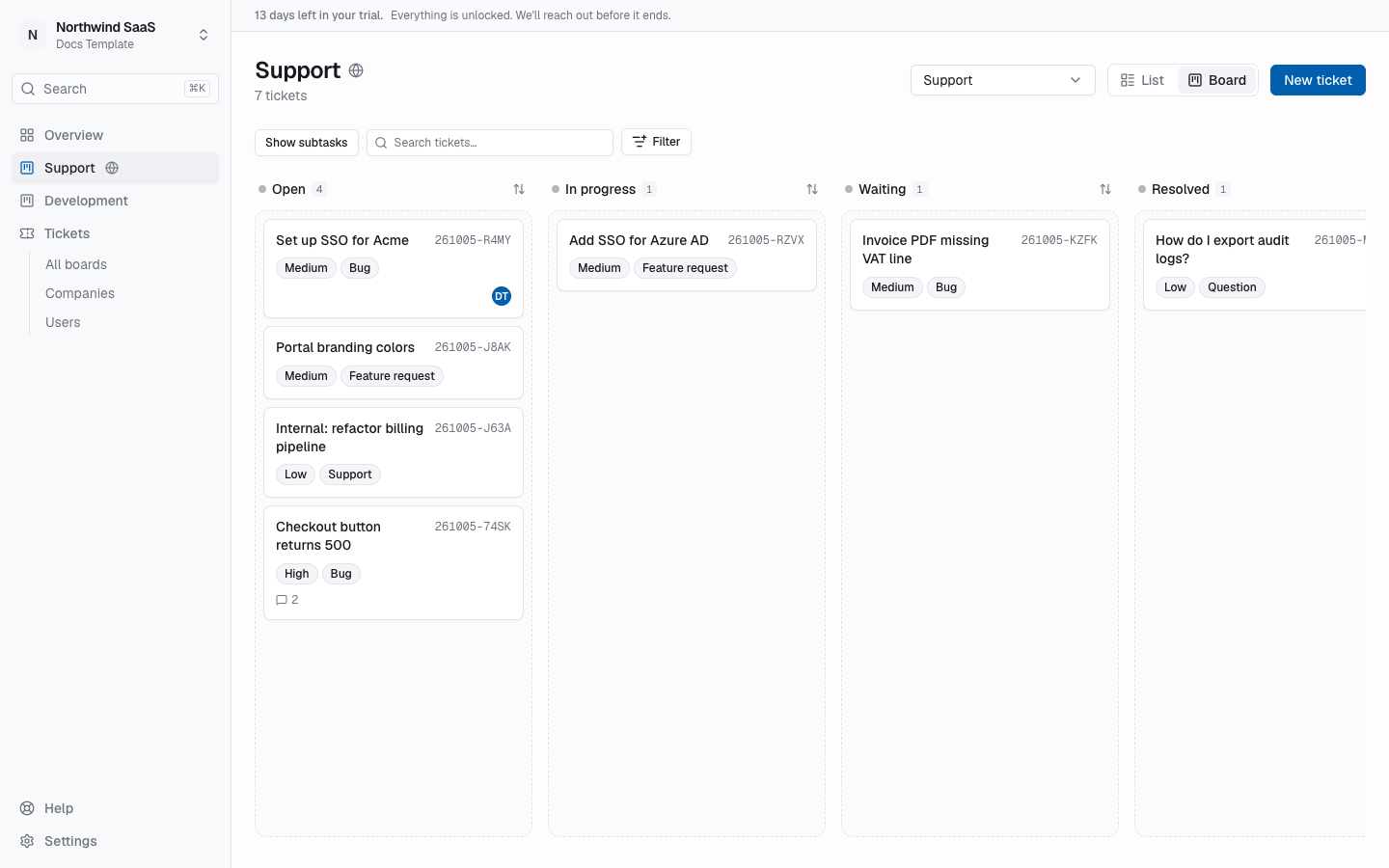Click the globe icon beside Support in sidebar
The image size is (1389, 868).
coord(112,168)
